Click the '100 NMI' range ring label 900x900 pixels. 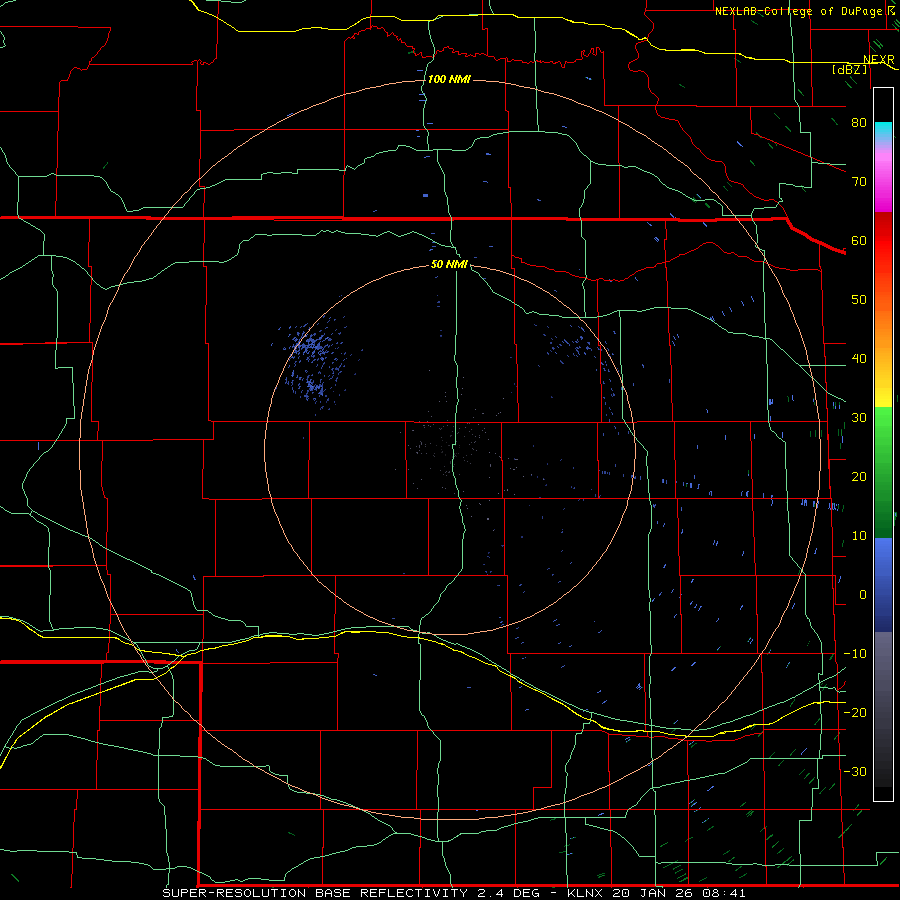click(449, 79)
